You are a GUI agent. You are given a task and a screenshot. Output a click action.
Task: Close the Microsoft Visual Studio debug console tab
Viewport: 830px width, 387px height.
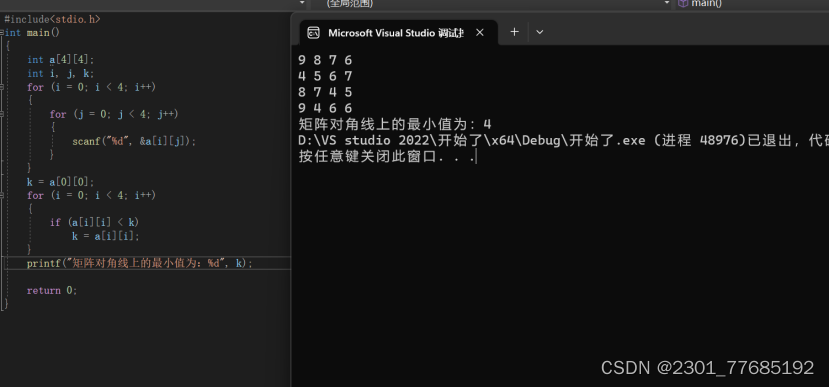point(480,33)
